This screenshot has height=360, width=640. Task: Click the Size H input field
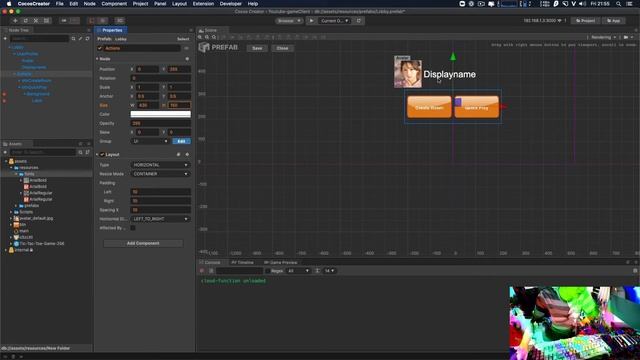[179, 105]
